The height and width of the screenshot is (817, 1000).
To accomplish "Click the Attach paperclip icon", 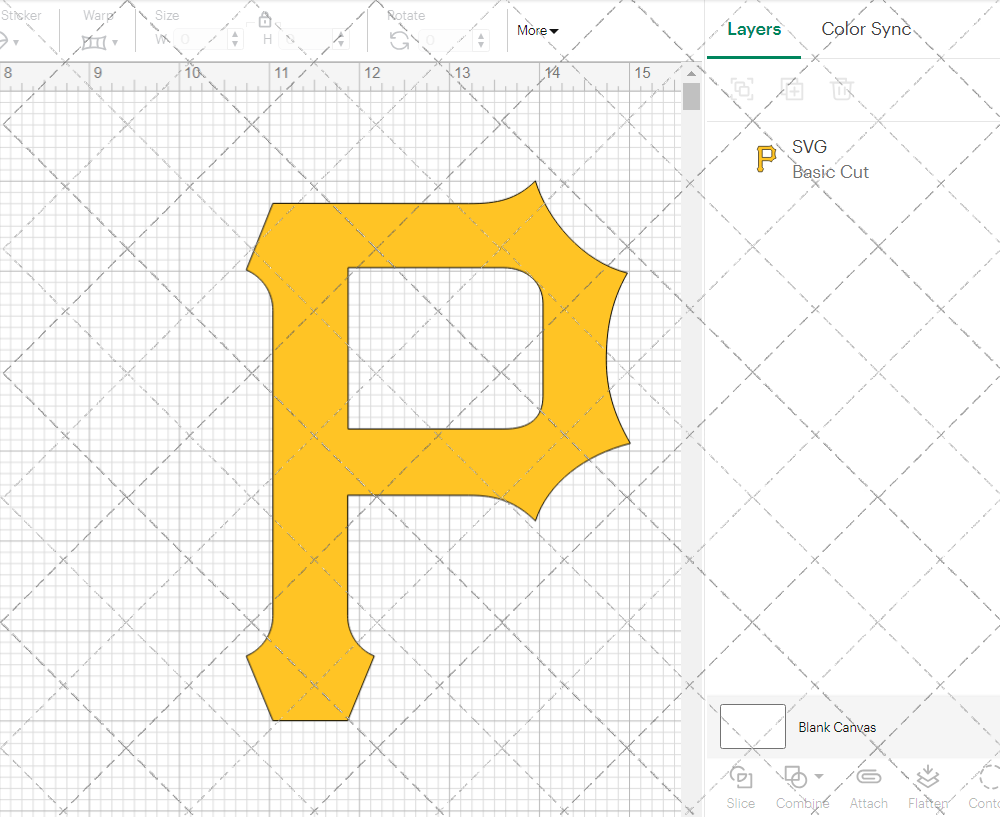I will click(868, 777).
